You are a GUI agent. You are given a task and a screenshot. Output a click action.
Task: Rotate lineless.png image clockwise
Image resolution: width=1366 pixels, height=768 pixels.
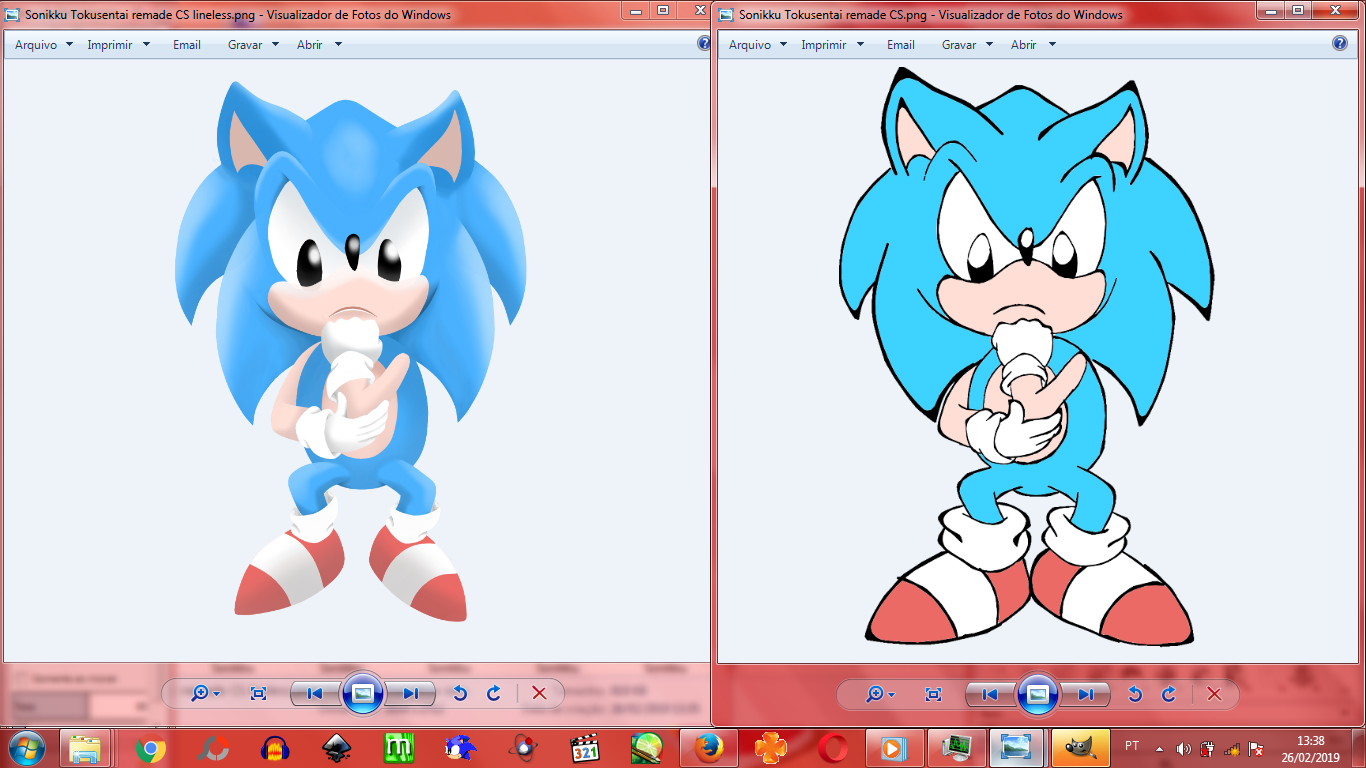[x=494, y=693]
